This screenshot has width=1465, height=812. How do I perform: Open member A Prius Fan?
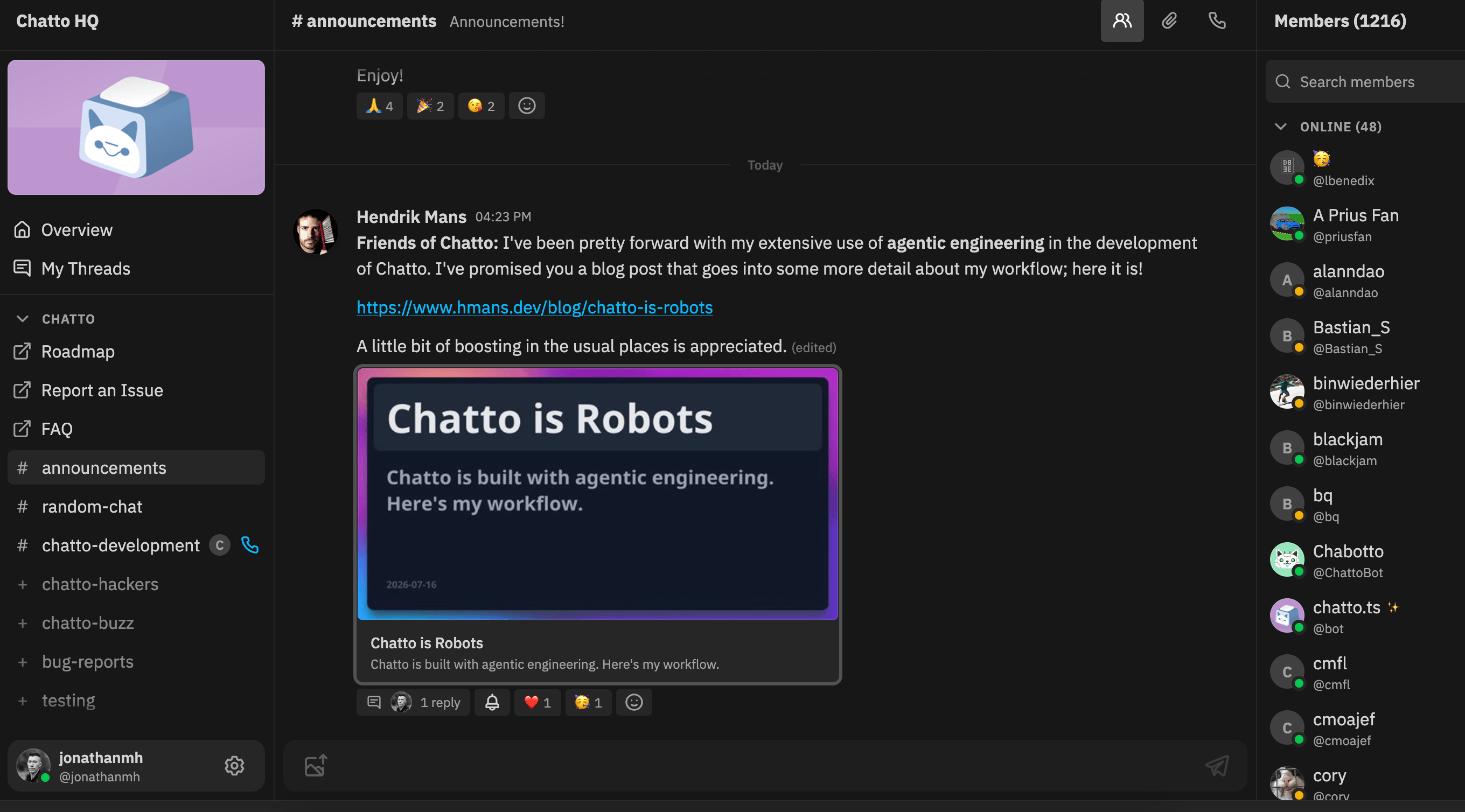1365,224
